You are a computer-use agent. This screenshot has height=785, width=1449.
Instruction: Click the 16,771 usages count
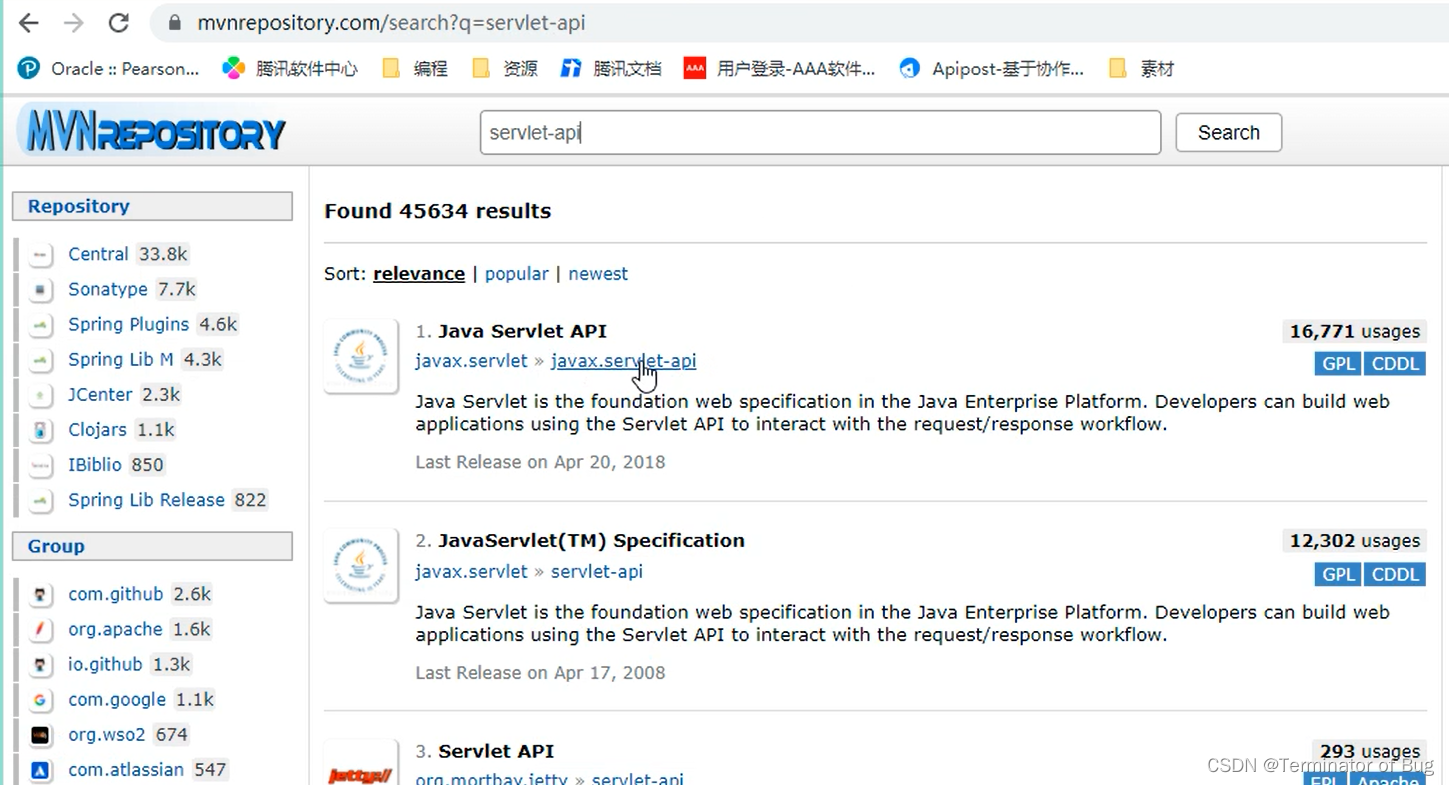1354,331
